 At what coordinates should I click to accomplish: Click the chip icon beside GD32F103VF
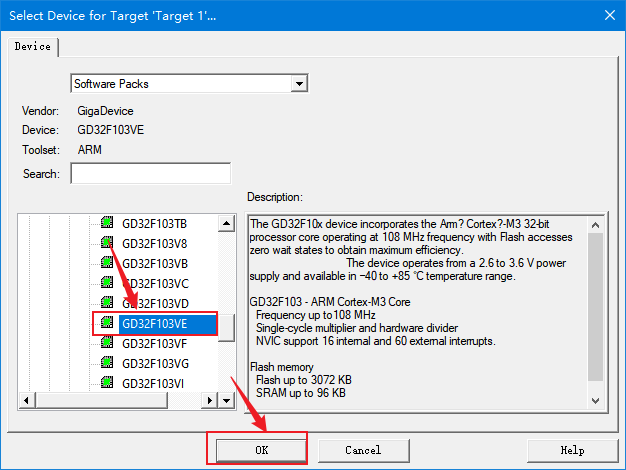(107, 342)
